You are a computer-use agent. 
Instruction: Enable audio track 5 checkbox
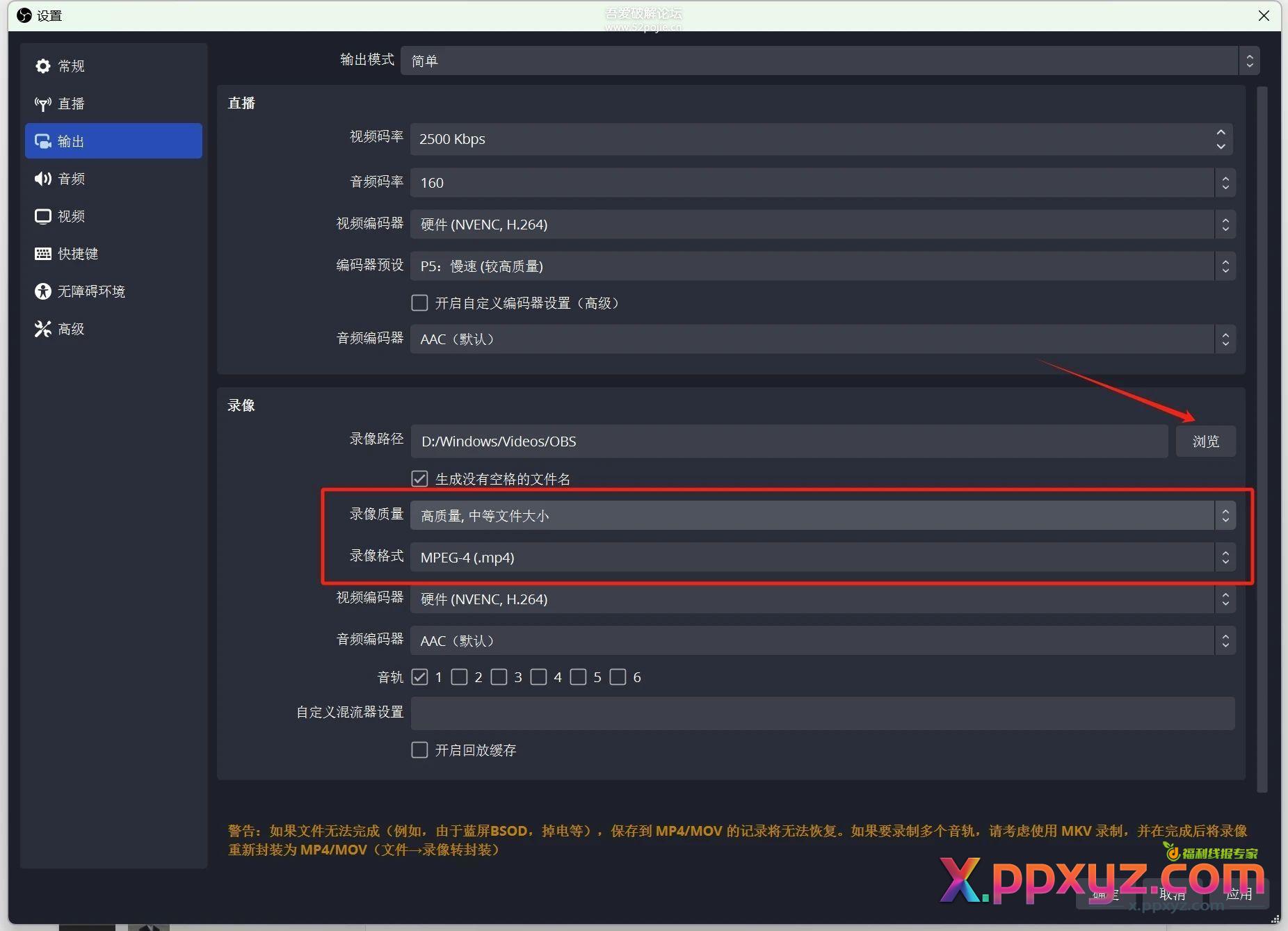pyautogui.click(x=578, y=677)
